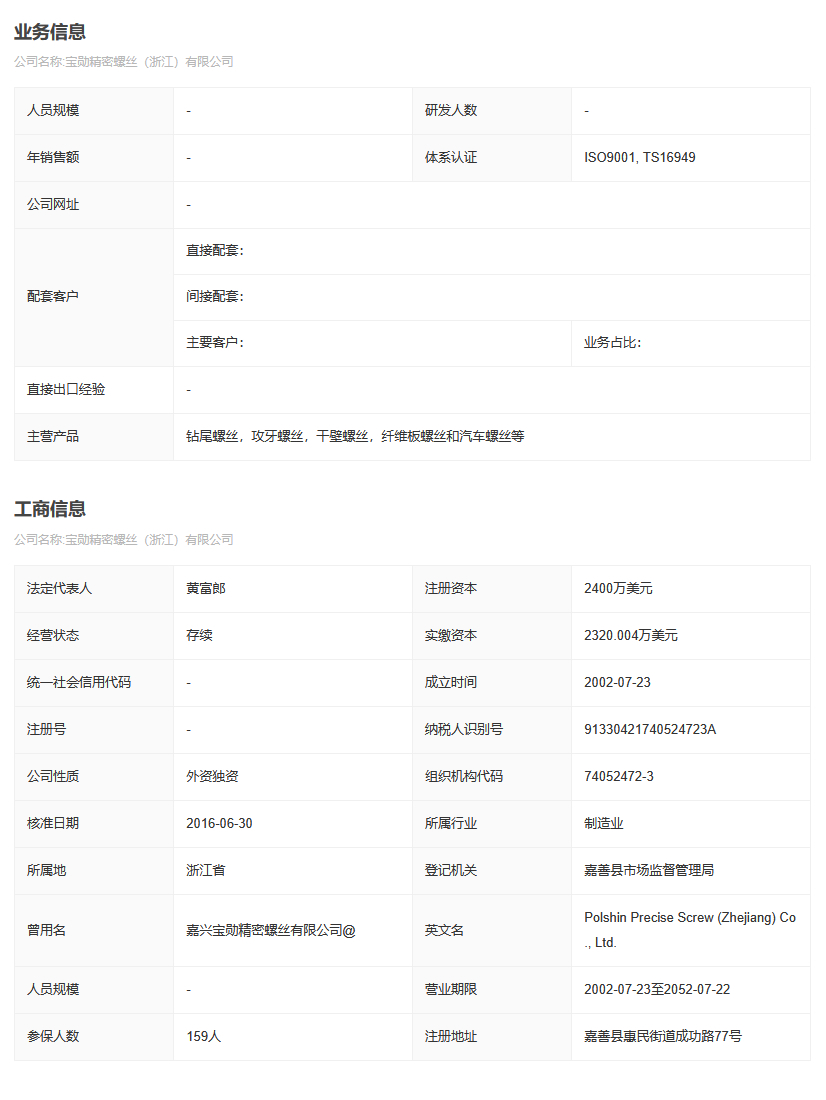Select the region value 浙江省
Screen dimensions: 826x1100
[206, 871]
